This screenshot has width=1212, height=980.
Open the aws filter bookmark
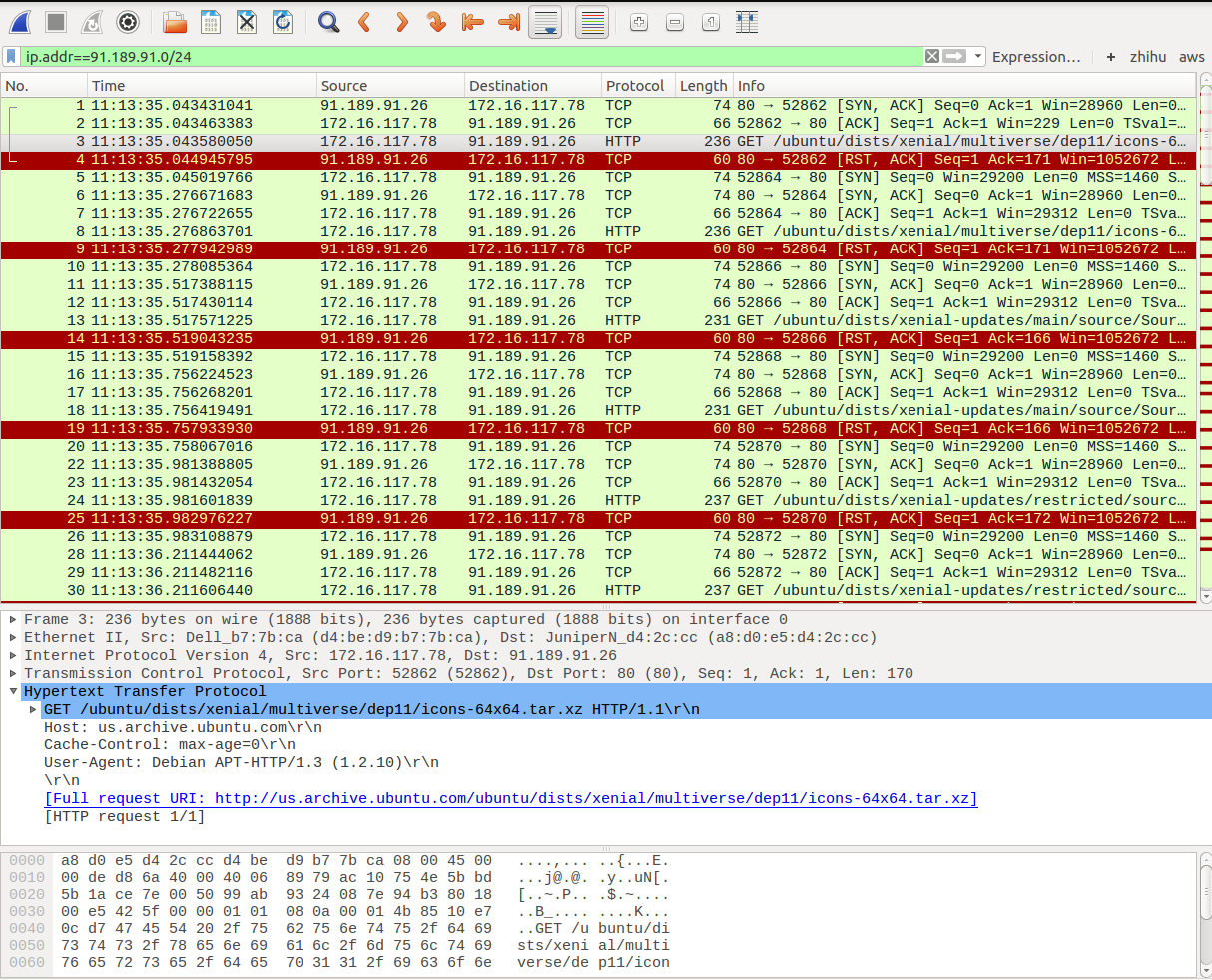coord(1192,57)
